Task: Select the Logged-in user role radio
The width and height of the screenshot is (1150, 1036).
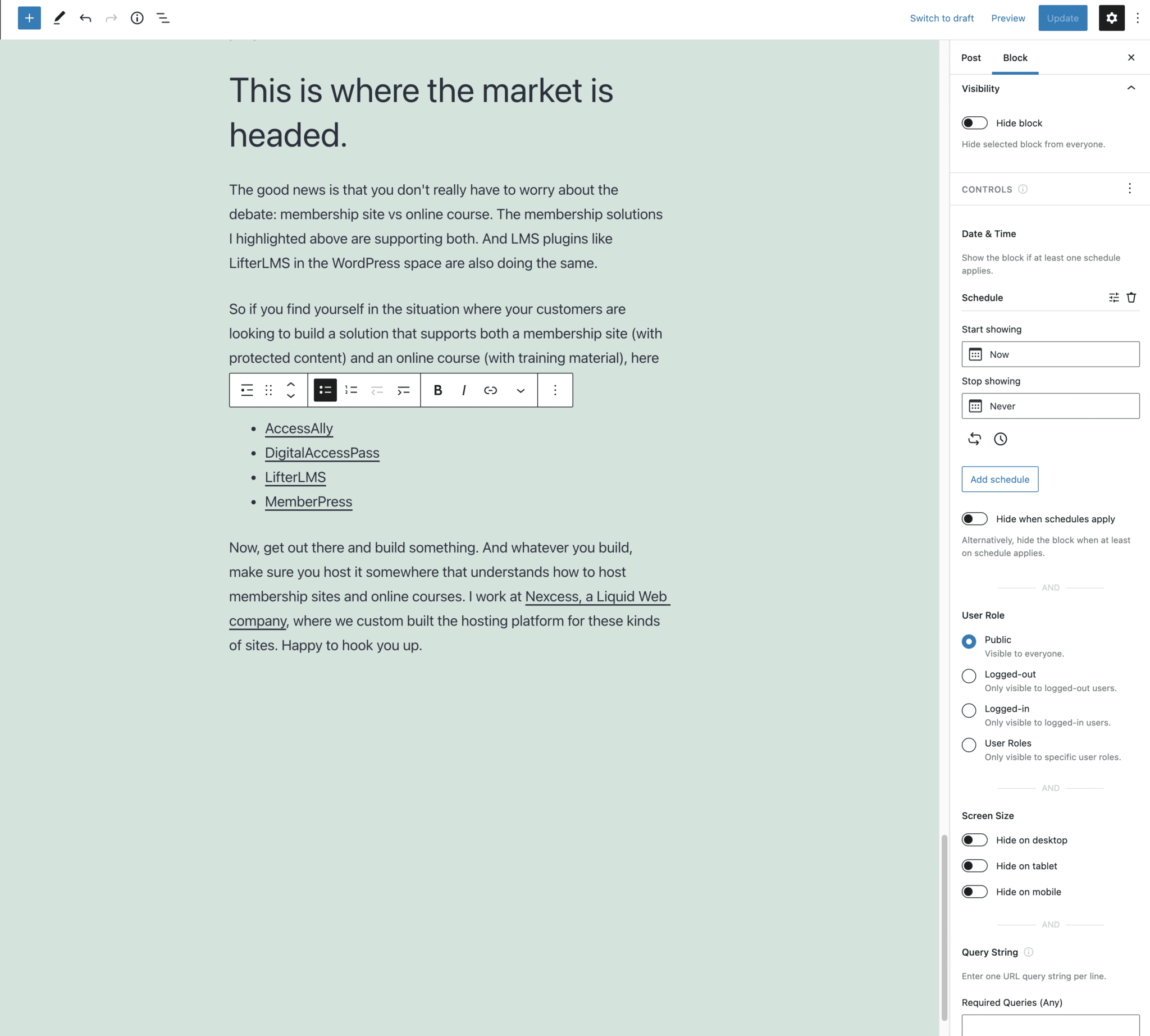Action: pyautogui.click(x=969, y=710)
